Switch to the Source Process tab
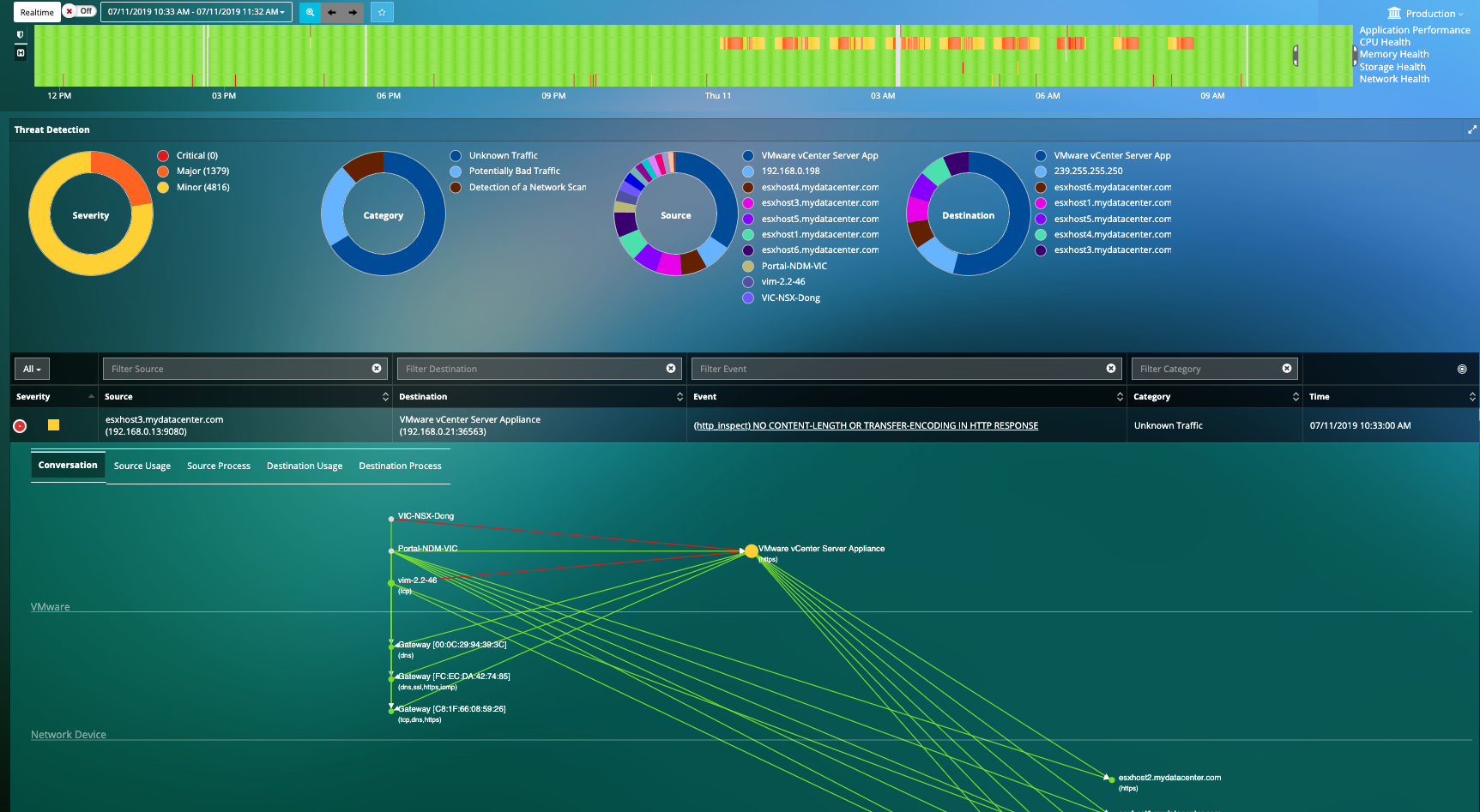The width and height of the screenshot is (1480, 812). (219, 466)
